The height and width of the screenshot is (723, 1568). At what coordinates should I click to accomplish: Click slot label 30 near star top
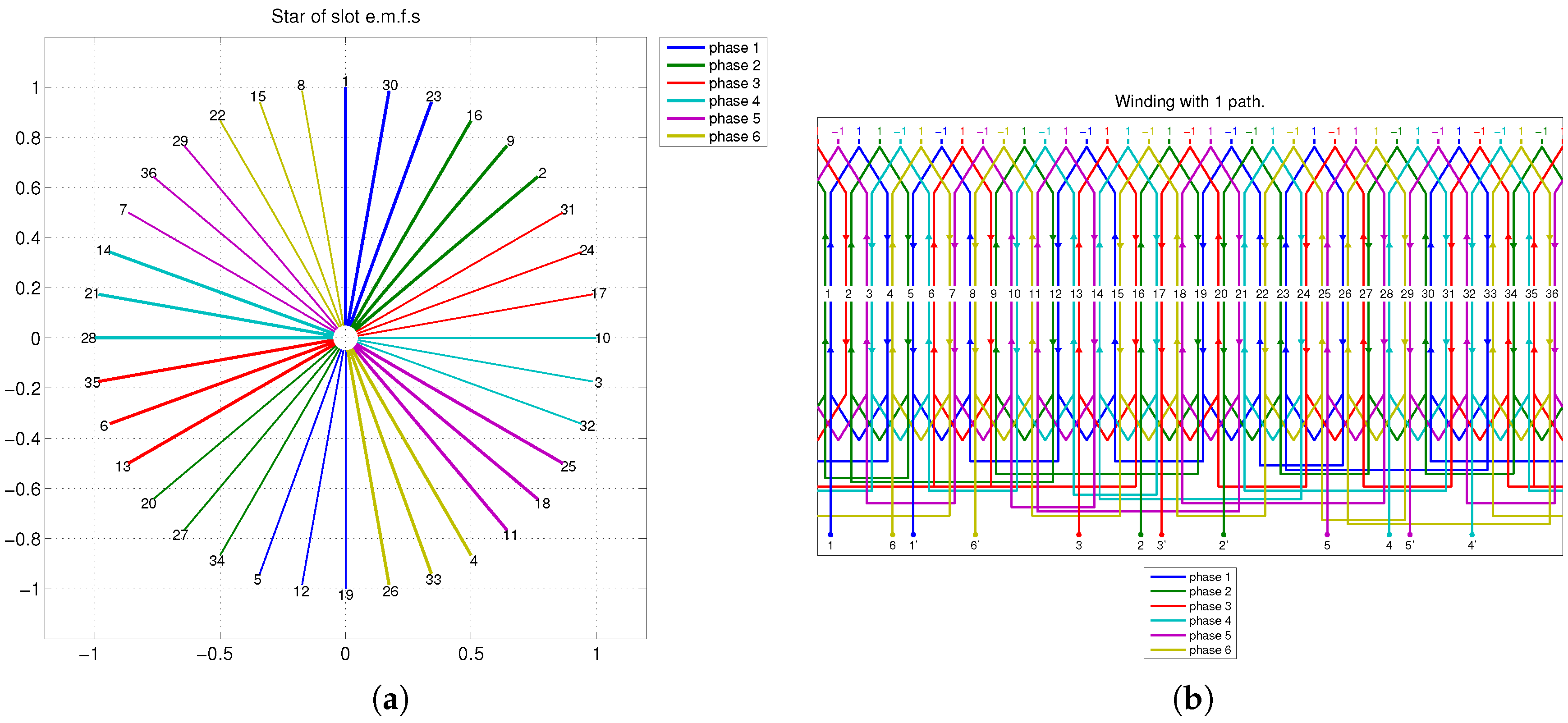390,85
